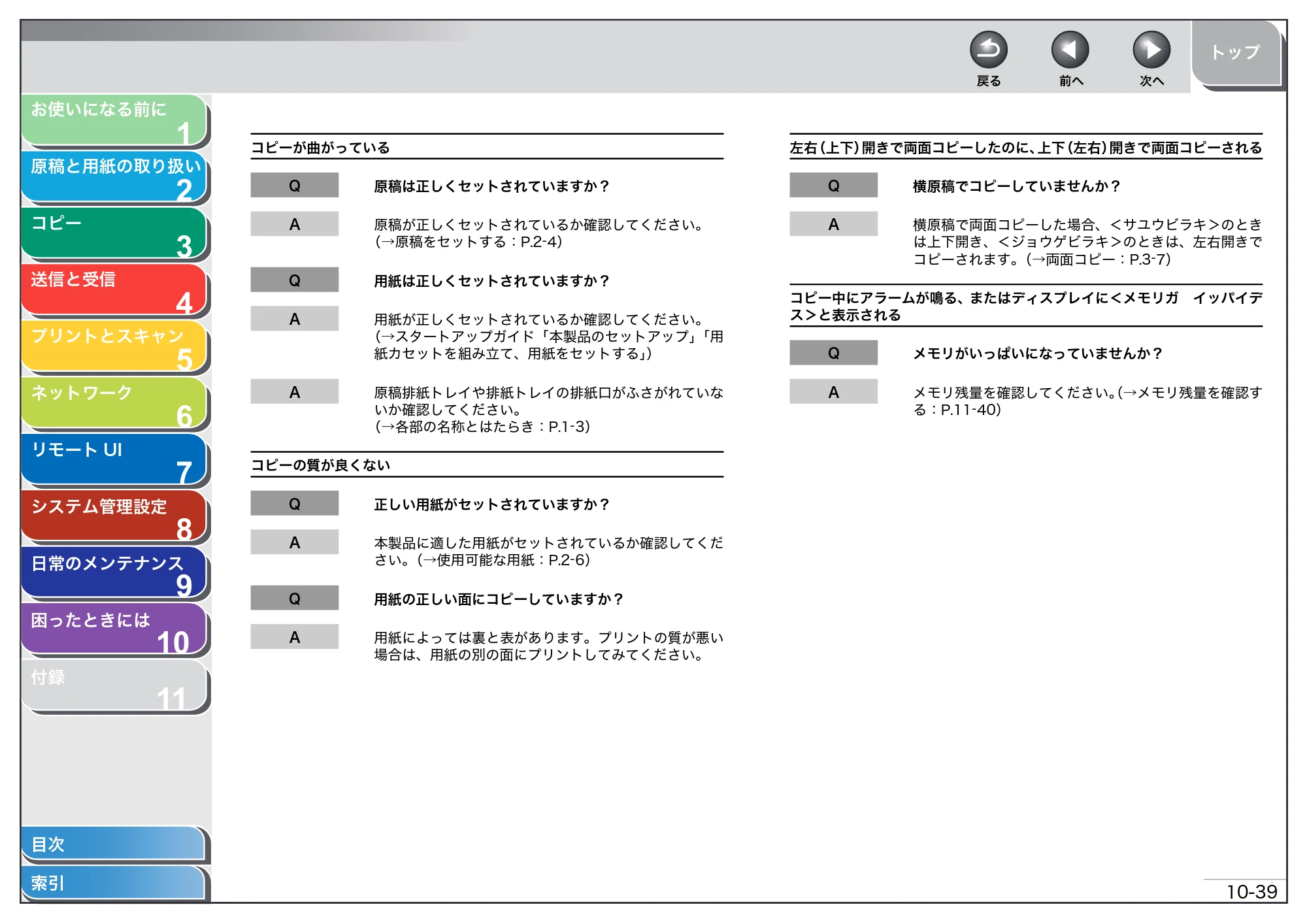Click the Q box beside 原稿は正しくセットされていますか？
The width and height of the screenshot is (1307, 924).
coord(295,186)
